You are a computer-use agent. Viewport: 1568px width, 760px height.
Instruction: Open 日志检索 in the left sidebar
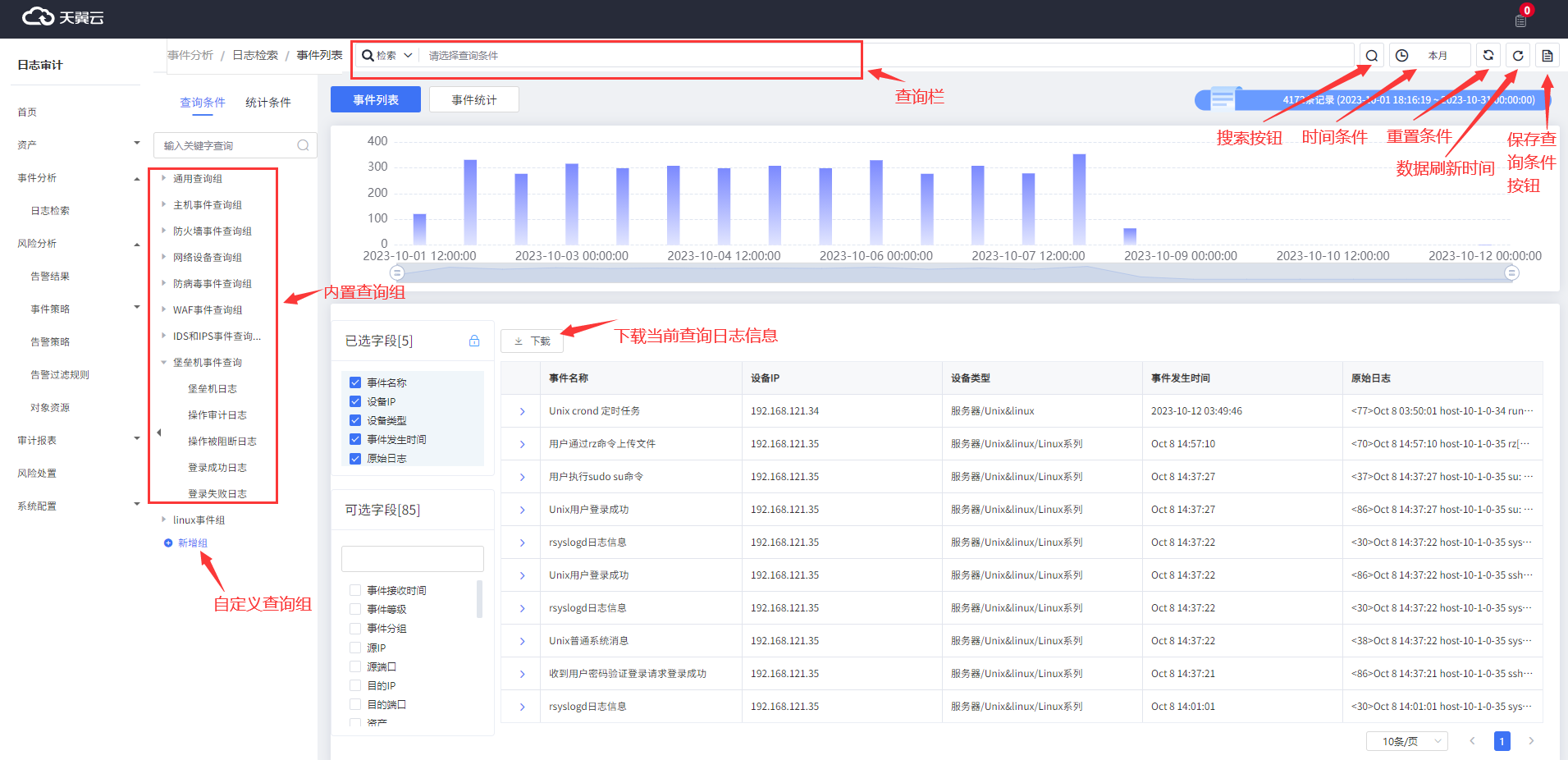[x=50, y=211]
